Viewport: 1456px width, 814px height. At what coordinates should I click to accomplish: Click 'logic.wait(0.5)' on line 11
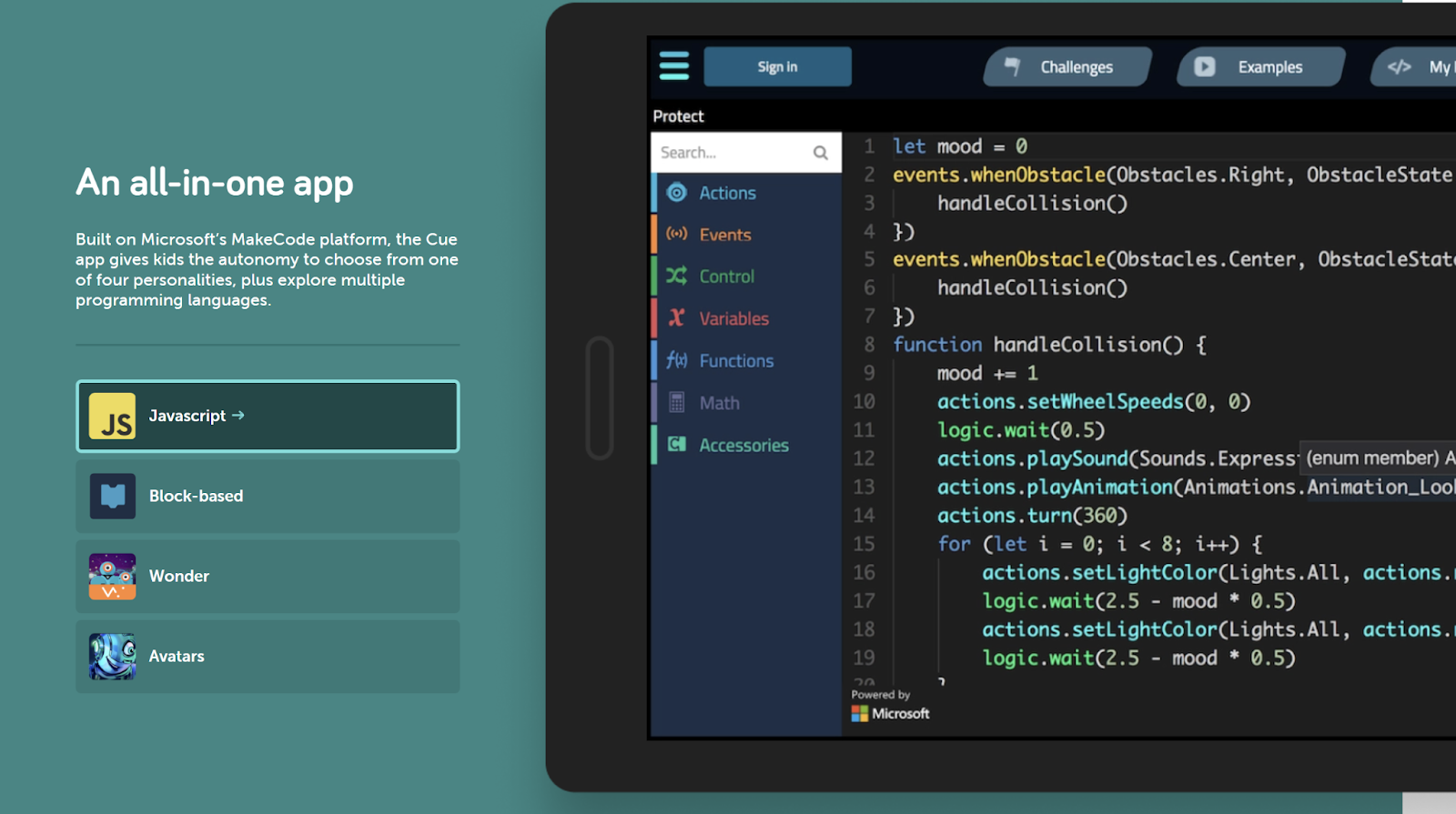click(x=1021, y=430)
